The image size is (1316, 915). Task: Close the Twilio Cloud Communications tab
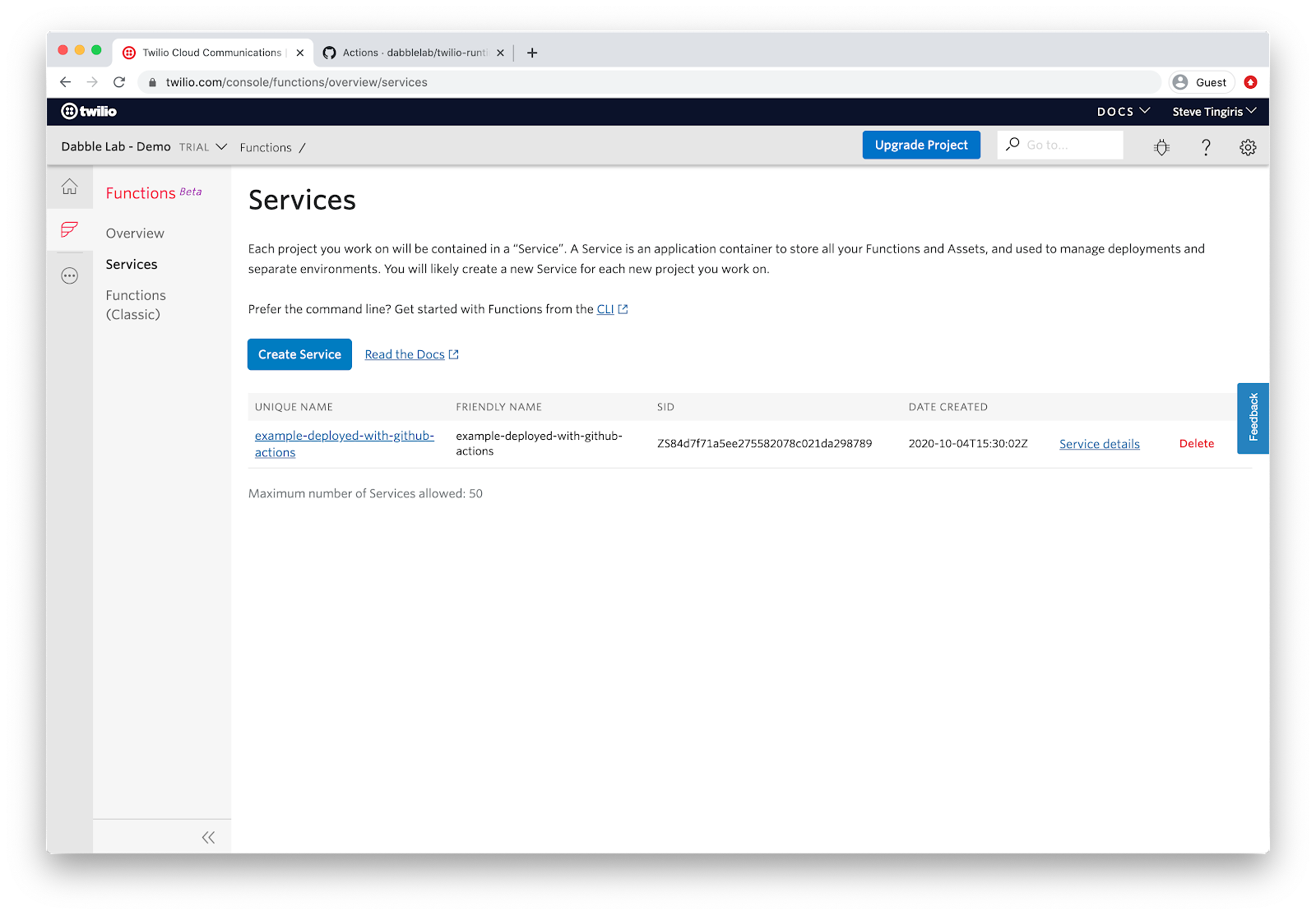300,53
